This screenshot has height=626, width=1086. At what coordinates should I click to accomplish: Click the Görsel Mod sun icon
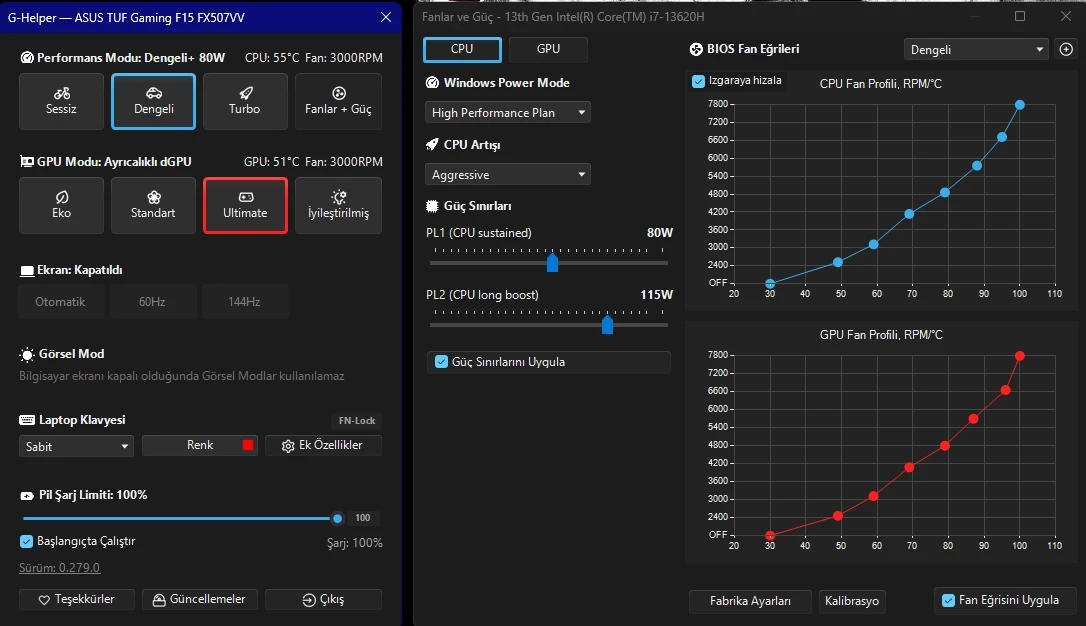(27, 355)
